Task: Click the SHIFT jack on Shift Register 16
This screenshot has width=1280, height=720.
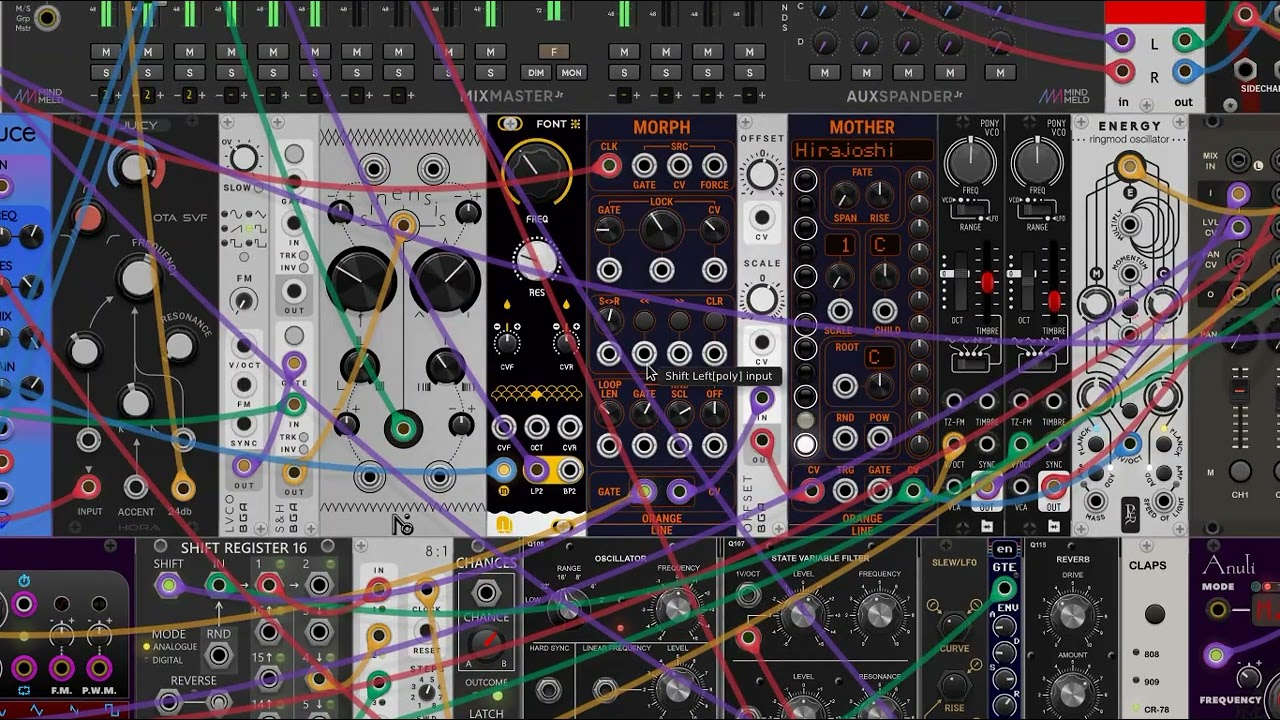Action: point(168,585)
